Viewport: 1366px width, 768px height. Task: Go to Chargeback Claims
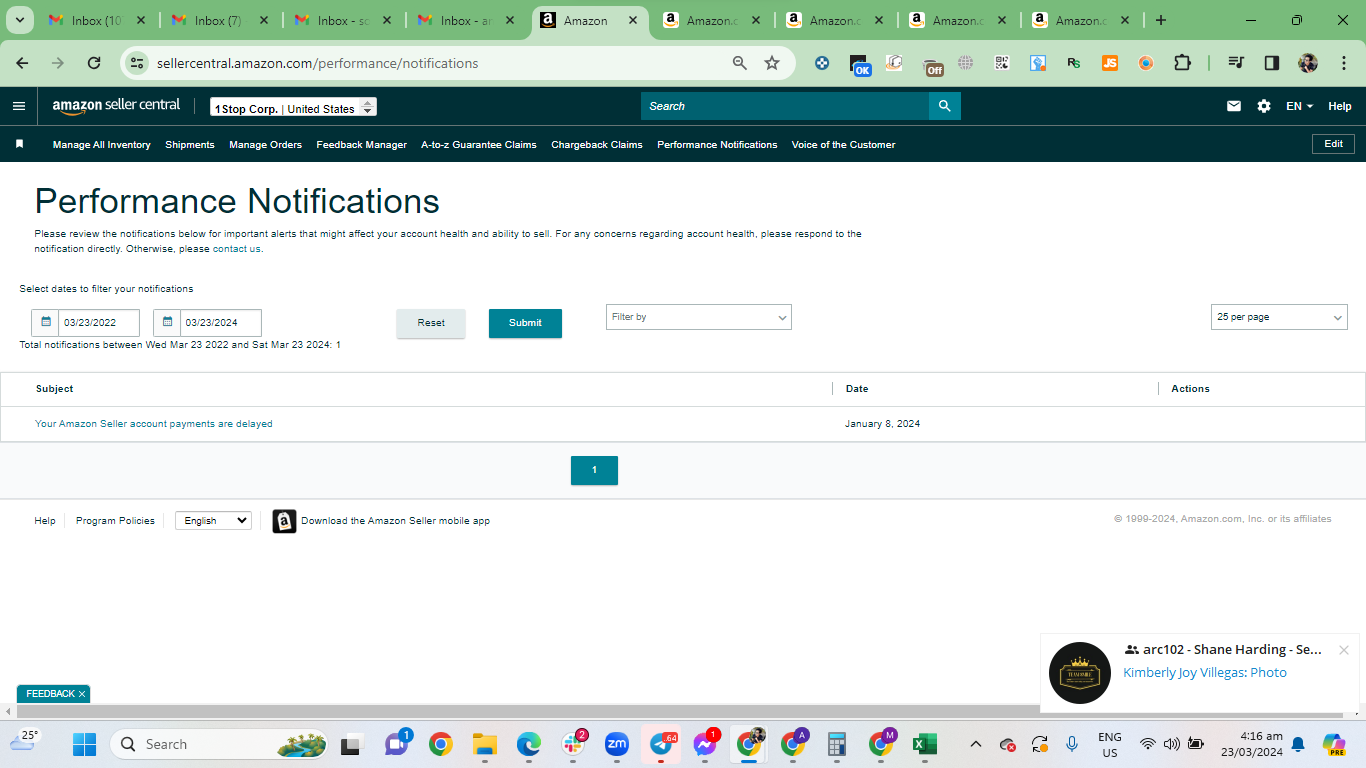pos(597,145)
